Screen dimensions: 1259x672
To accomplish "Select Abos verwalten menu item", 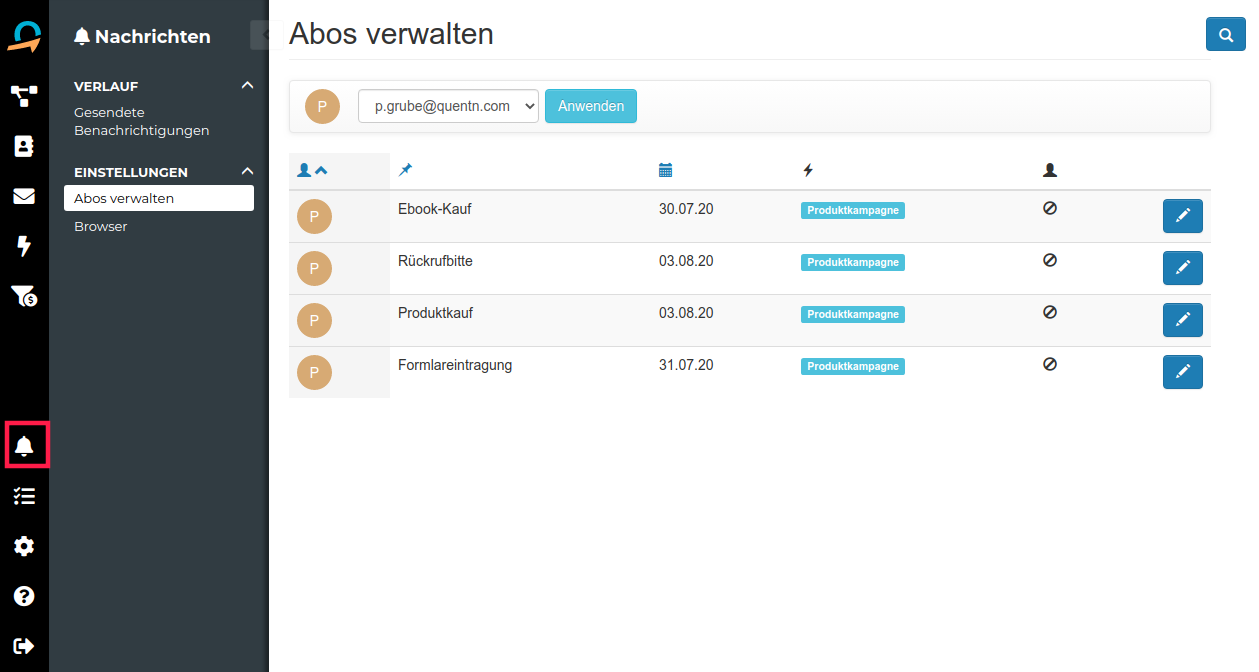I will [159, 198].
